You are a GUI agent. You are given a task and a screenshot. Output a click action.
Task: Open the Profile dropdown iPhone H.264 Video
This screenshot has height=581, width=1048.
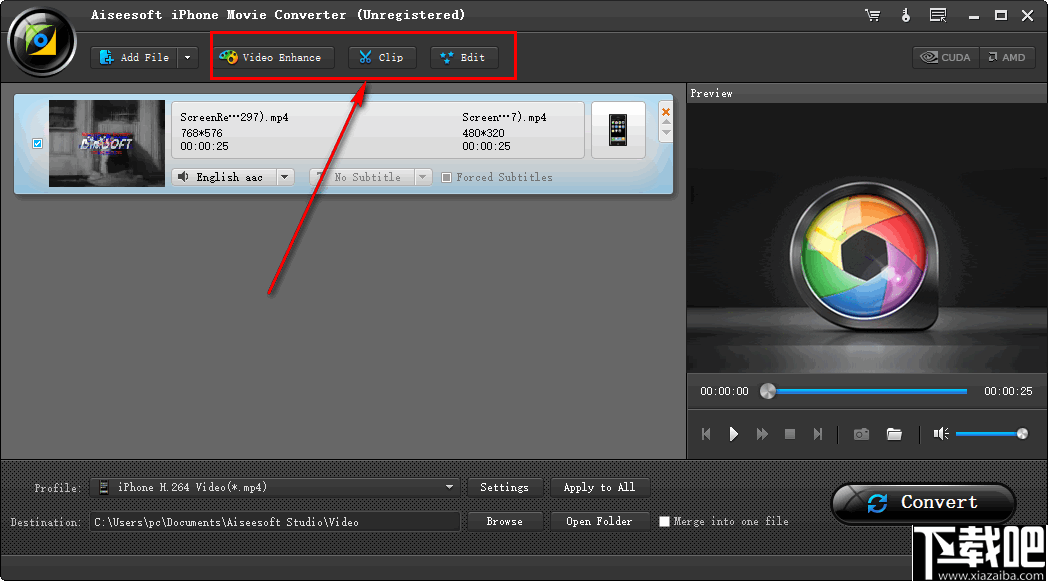tap(275, 487)
